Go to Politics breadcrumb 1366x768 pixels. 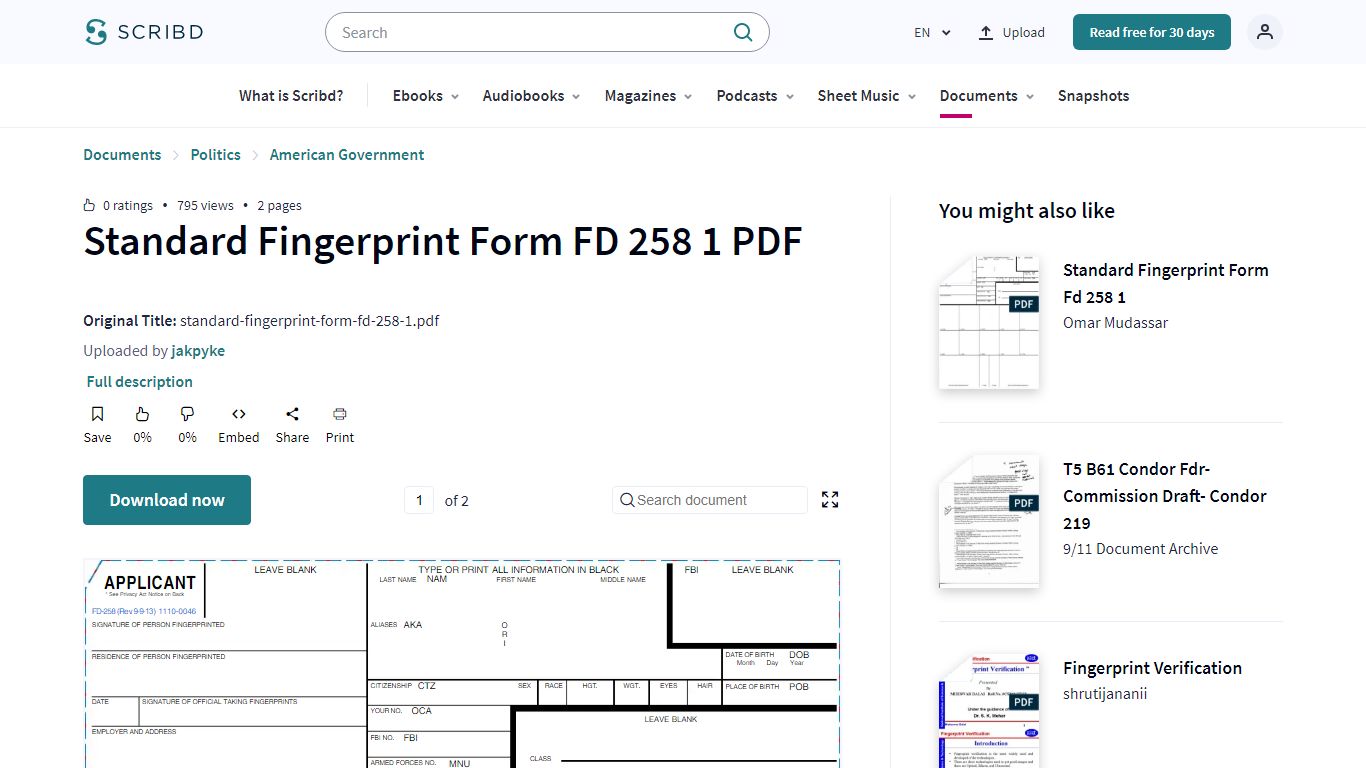coord(216,155)
